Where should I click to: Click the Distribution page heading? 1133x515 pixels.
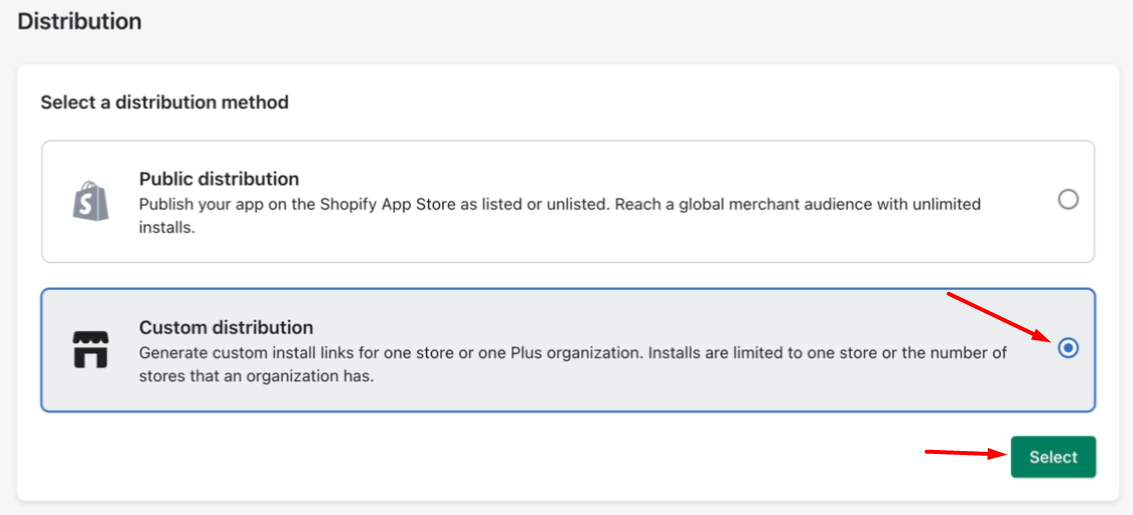tap(79, 21)
